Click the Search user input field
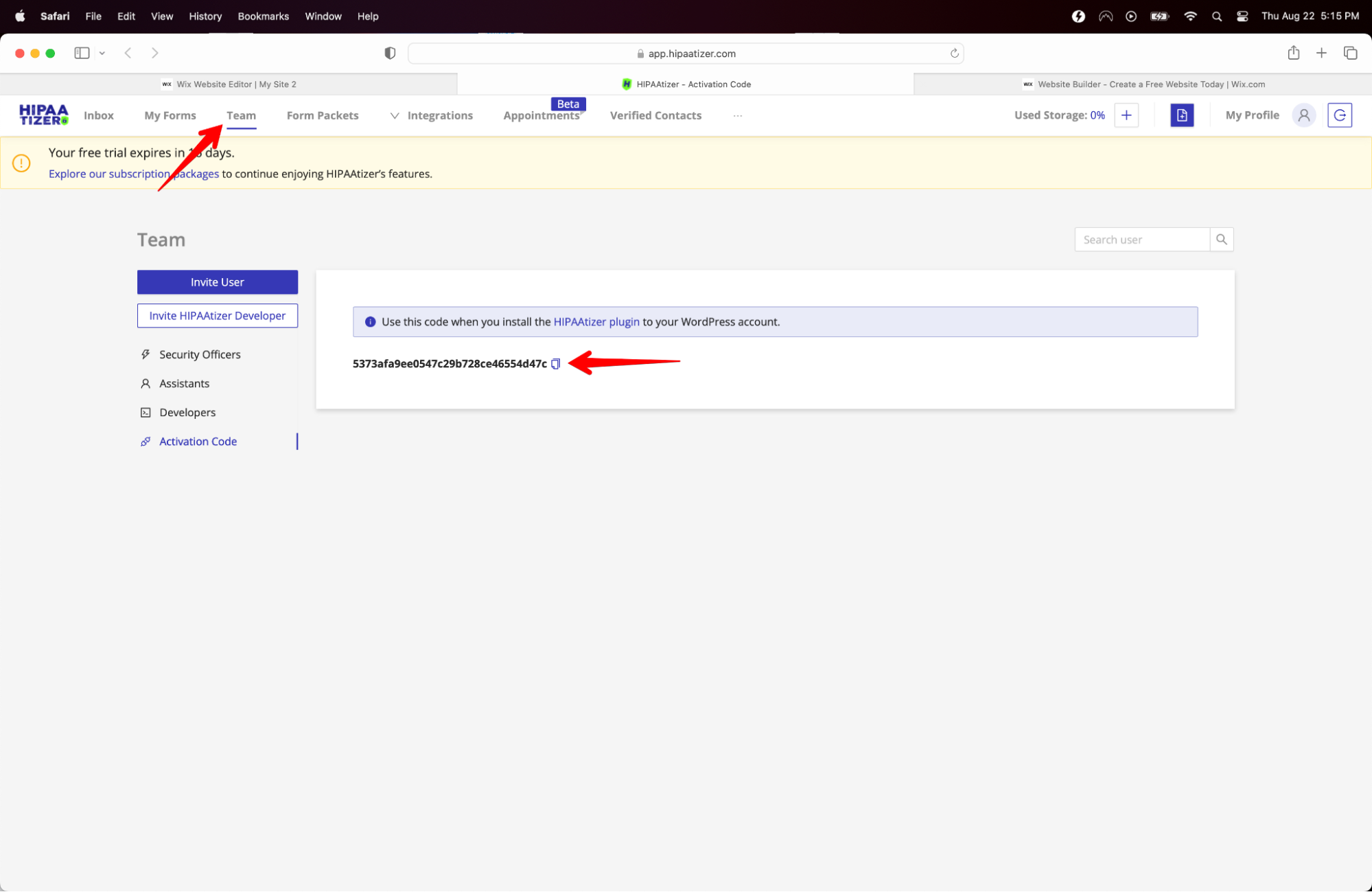This screenshot has height=892, width=1372. [1141, 240]
